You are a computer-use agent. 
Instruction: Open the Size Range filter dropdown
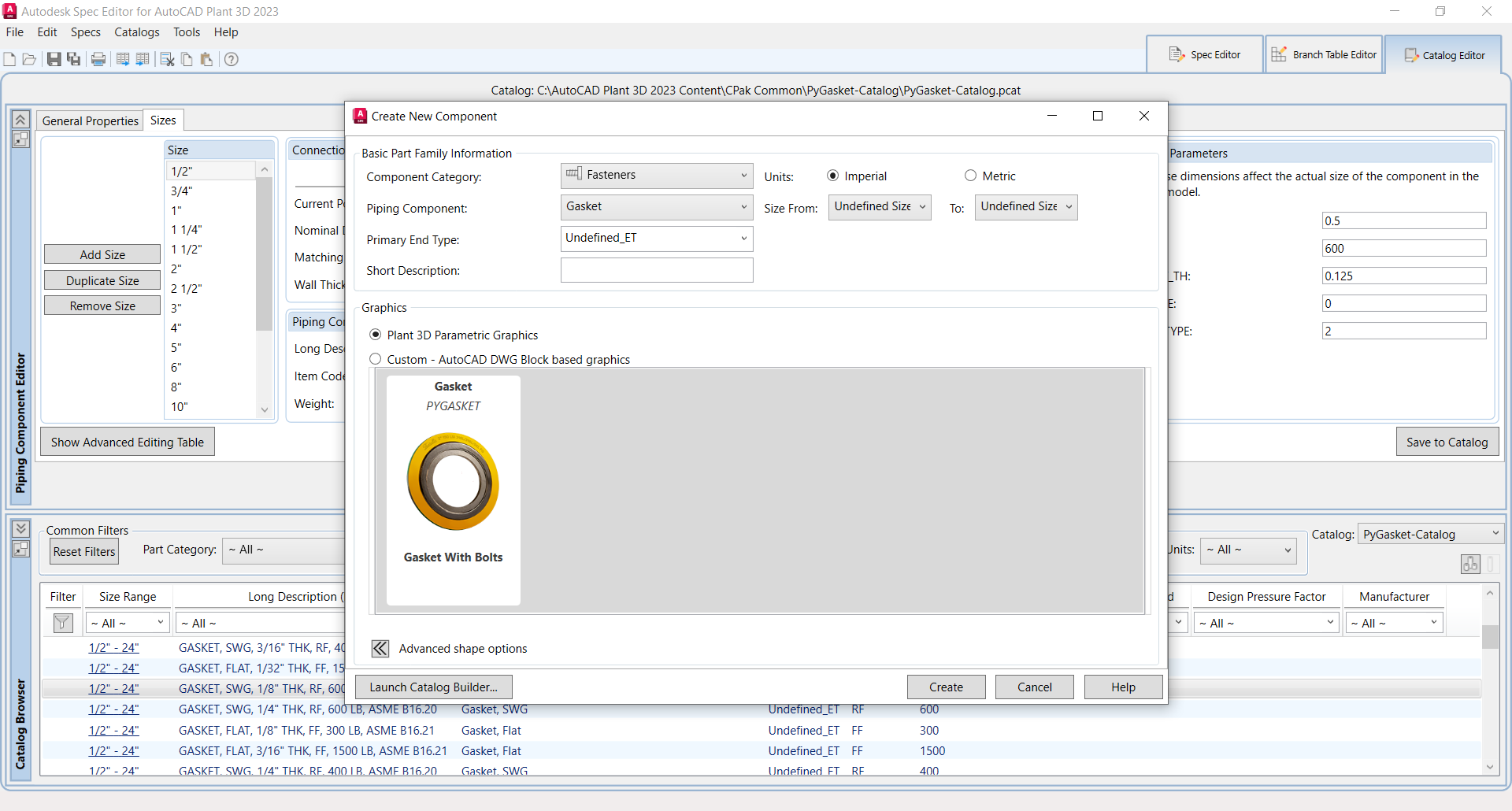point(128,623)
